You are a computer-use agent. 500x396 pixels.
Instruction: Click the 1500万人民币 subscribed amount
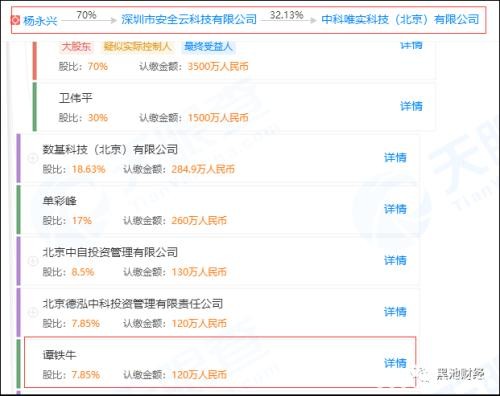pyautogui.click(x=218, y=118)
